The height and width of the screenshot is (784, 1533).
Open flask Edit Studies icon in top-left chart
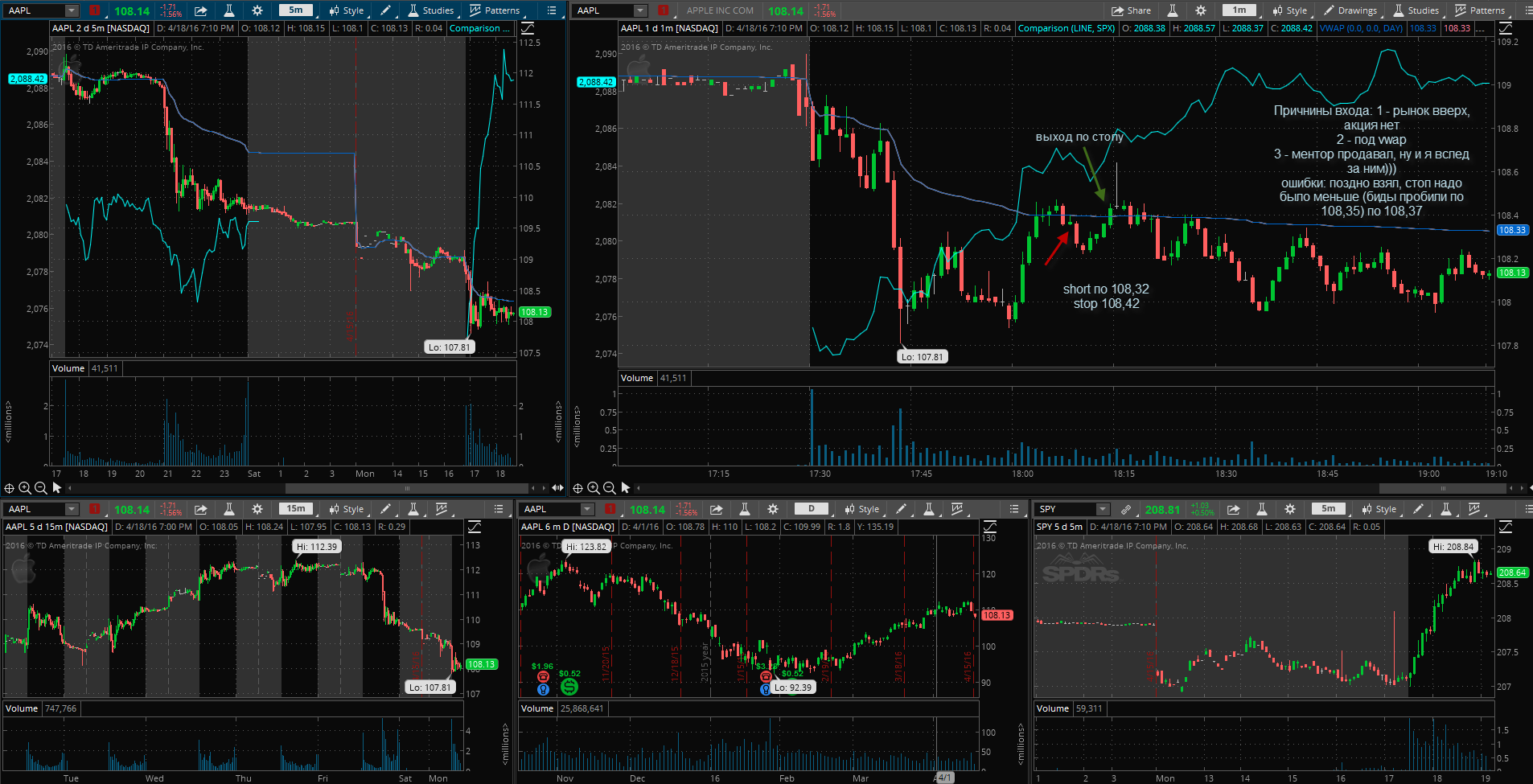coord(229,10)
